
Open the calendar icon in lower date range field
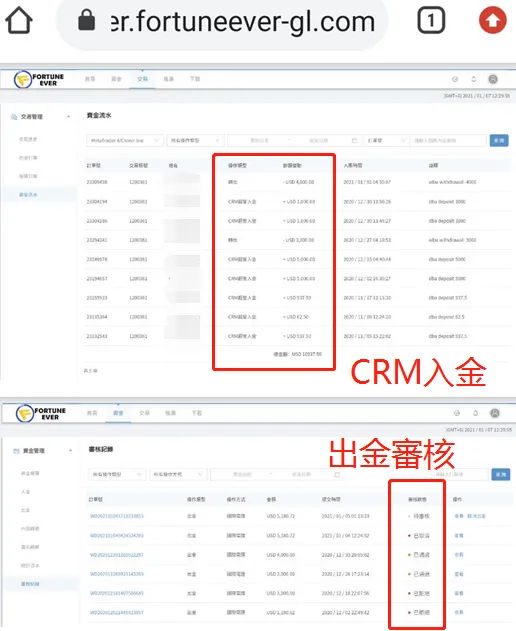[337, 474]
